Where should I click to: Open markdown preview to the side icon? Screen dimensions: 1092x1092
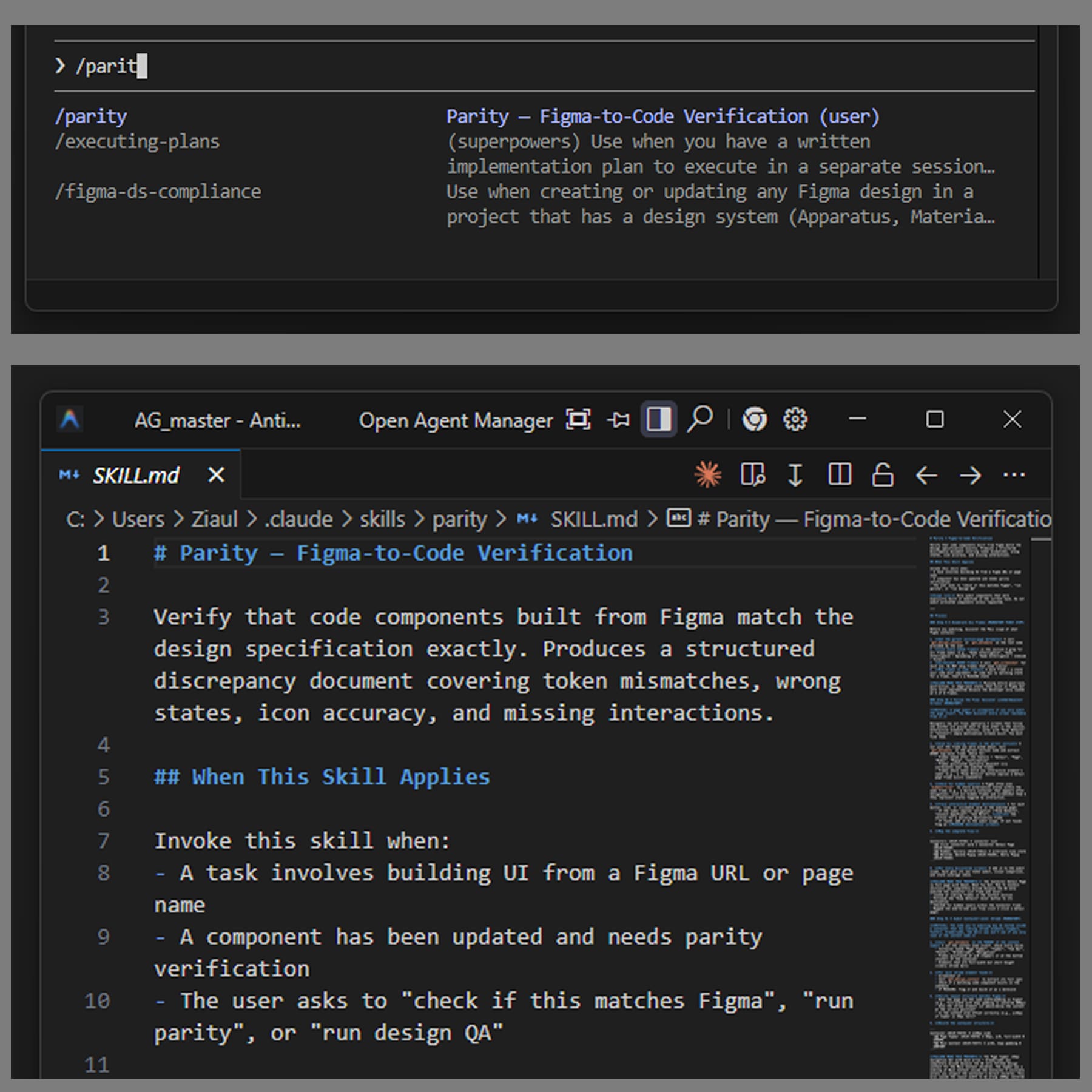(753, 474)
